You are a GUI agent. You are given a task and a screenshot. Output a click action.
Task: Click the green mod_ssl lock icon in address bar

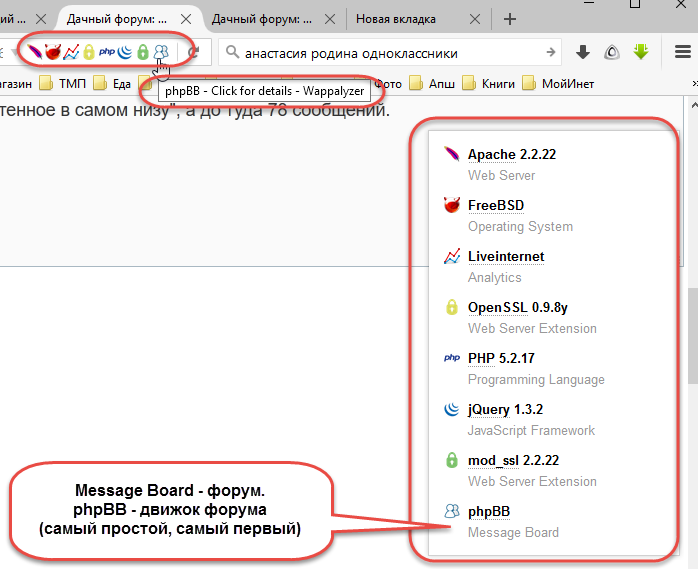143,52
